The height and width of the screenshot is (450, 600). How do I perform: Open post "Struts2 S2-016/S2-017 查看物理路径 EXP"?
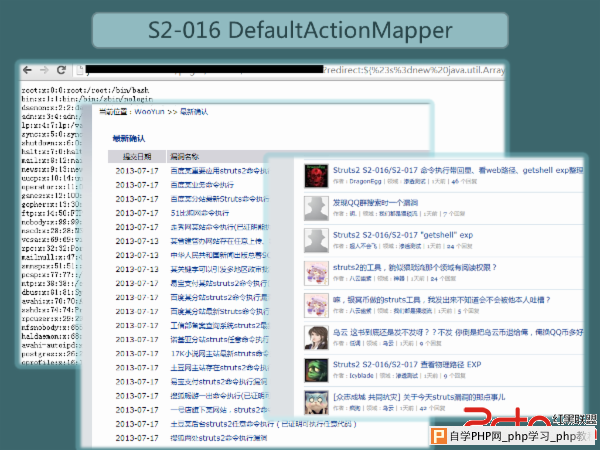(x=407, y=364)
